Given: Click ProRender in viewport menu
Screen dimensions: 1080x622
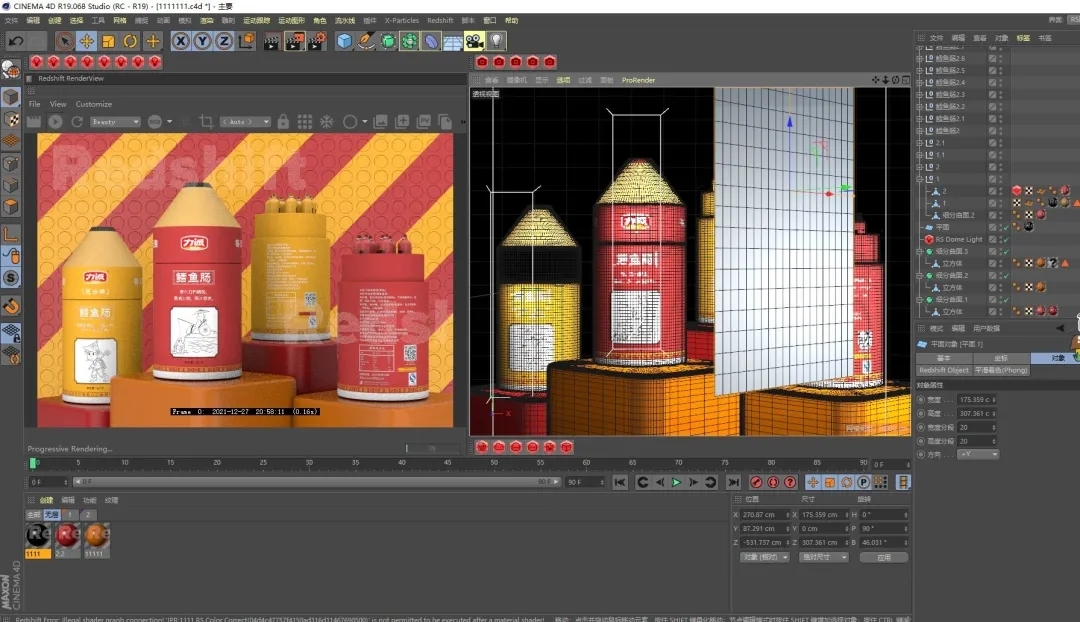Looking at the screenshot, I should [x=638, y=80].
